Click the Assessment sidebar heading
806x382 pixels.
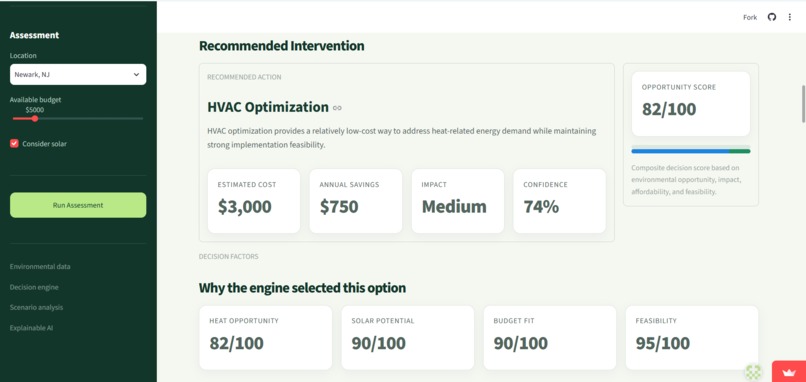click(34, 35)
